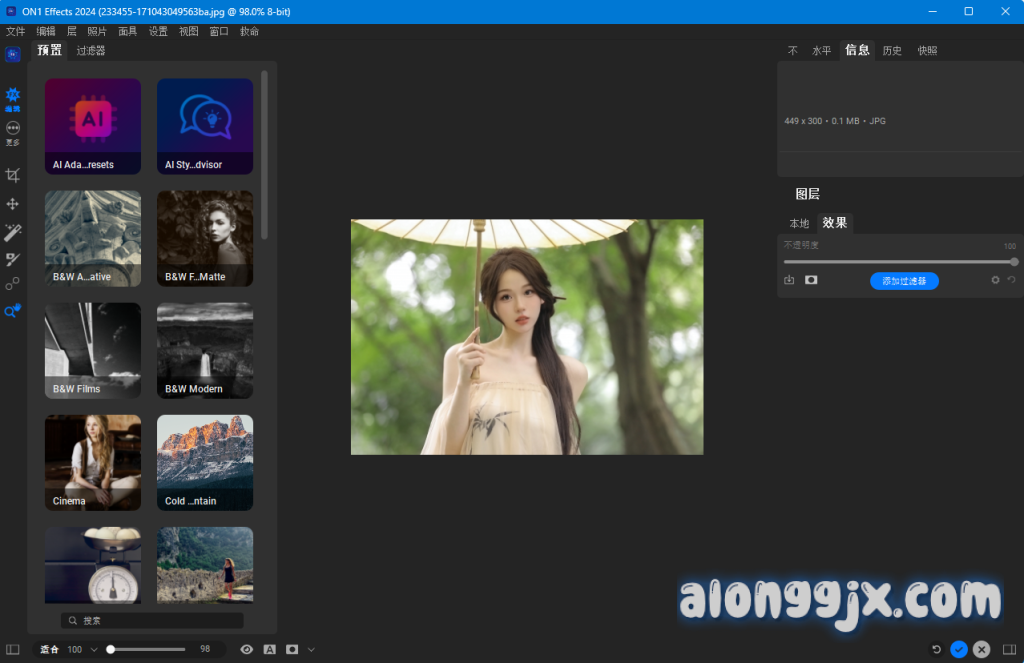Toggle the split-view panel icon bottom left
Screen dimensions: 1024x663
[x=14, y=649]
